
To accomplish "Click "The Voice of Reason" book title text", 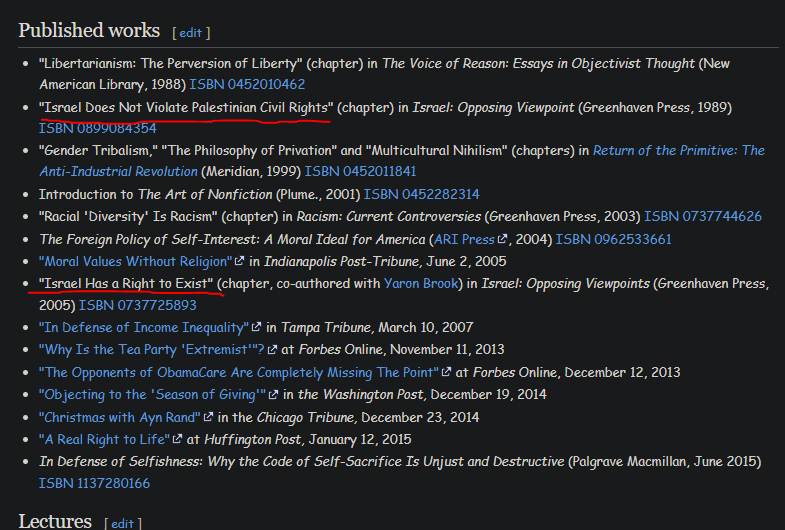I will 539,64.
